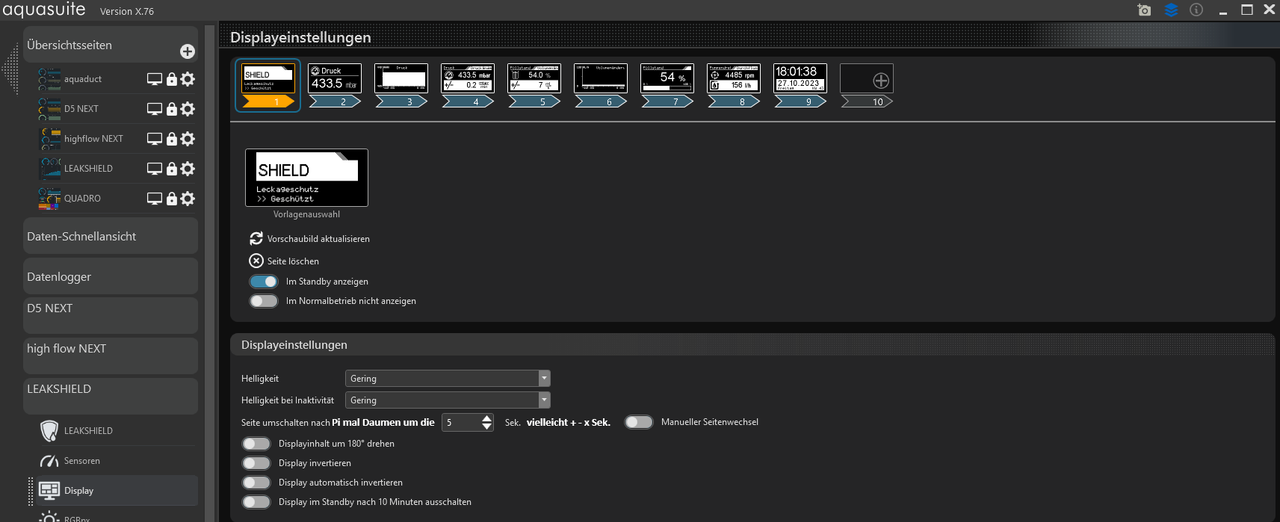Click the seconds input field showing 5
This screenshot has width=1280, height=522.
tap(461, 422)
